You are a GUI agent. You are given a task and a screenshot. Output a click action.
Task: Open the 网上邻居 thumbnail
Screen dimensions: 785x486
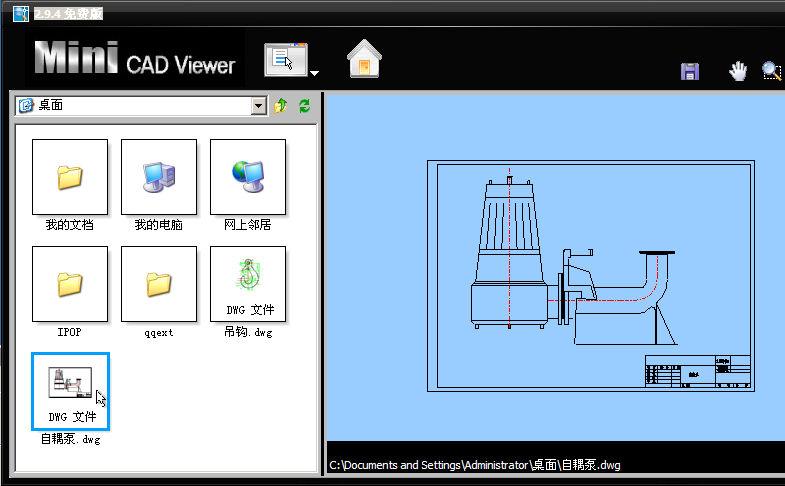(x=247, y=177)
